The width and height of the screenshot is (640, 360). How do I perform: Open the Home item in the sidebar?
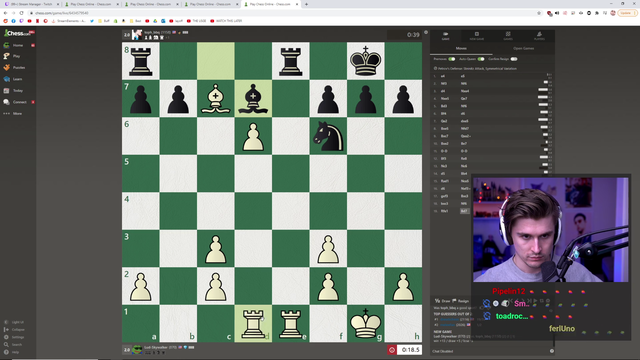(18, 45)
